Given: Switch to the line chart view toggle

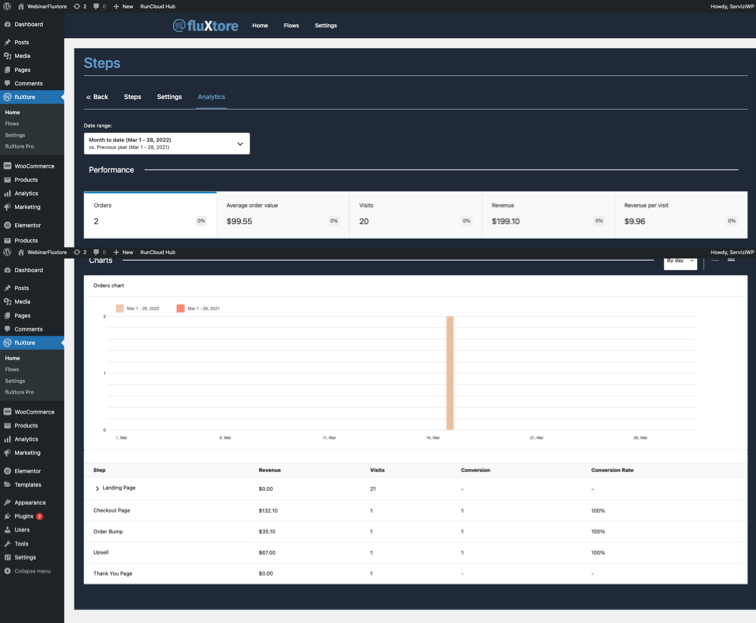Looking at the screenshot, I should (715, 261).
